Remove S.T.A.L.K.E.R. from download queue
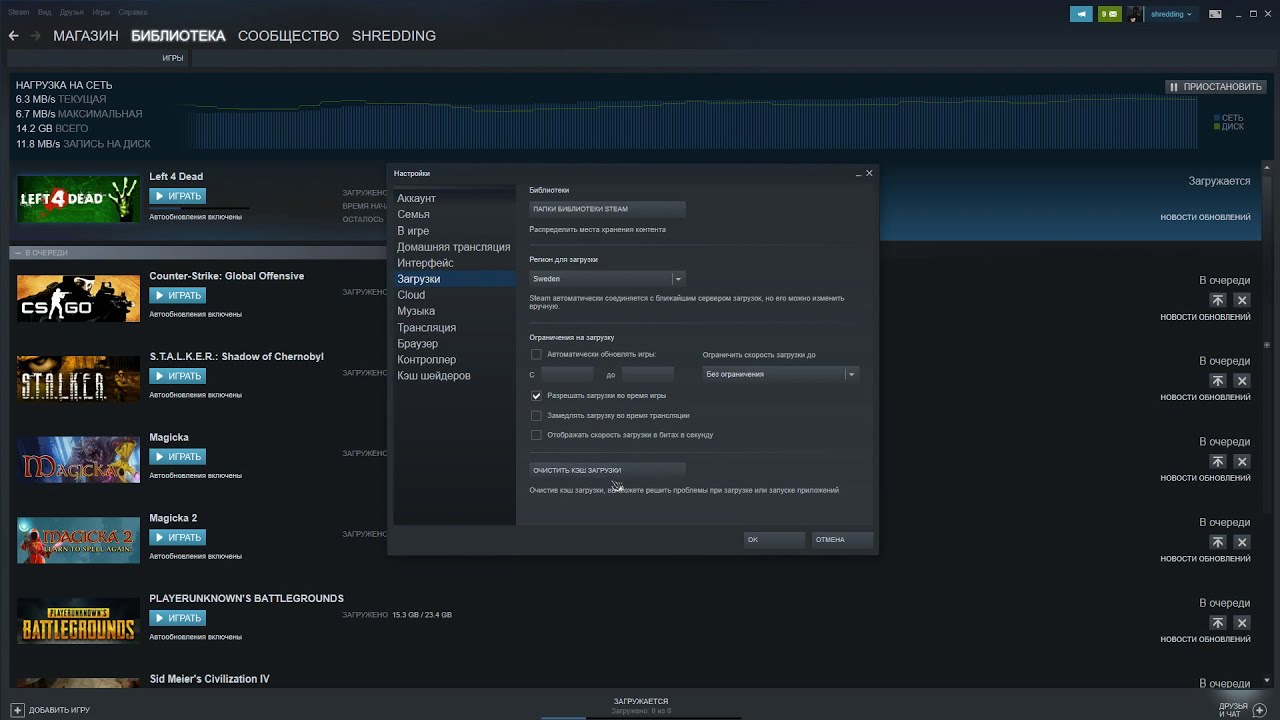 1242,381
